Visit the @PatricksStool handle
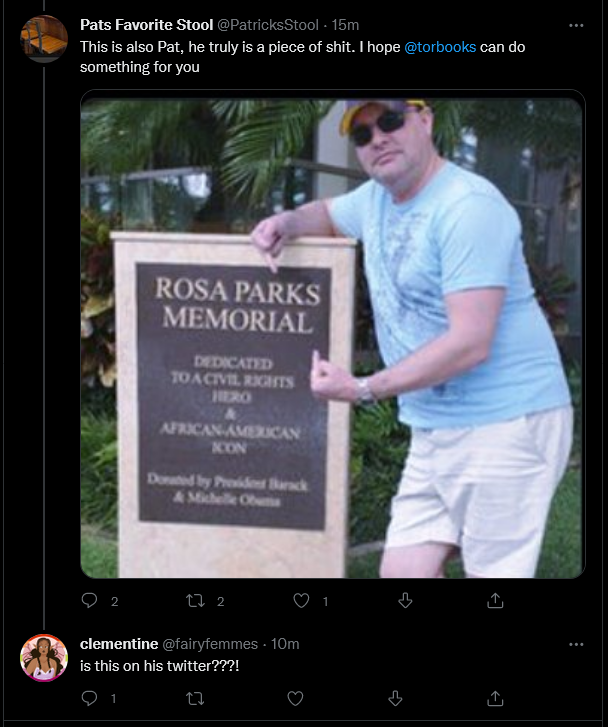Image resolution: width=608 pixels, height=727 pixels. pos(268,25)
